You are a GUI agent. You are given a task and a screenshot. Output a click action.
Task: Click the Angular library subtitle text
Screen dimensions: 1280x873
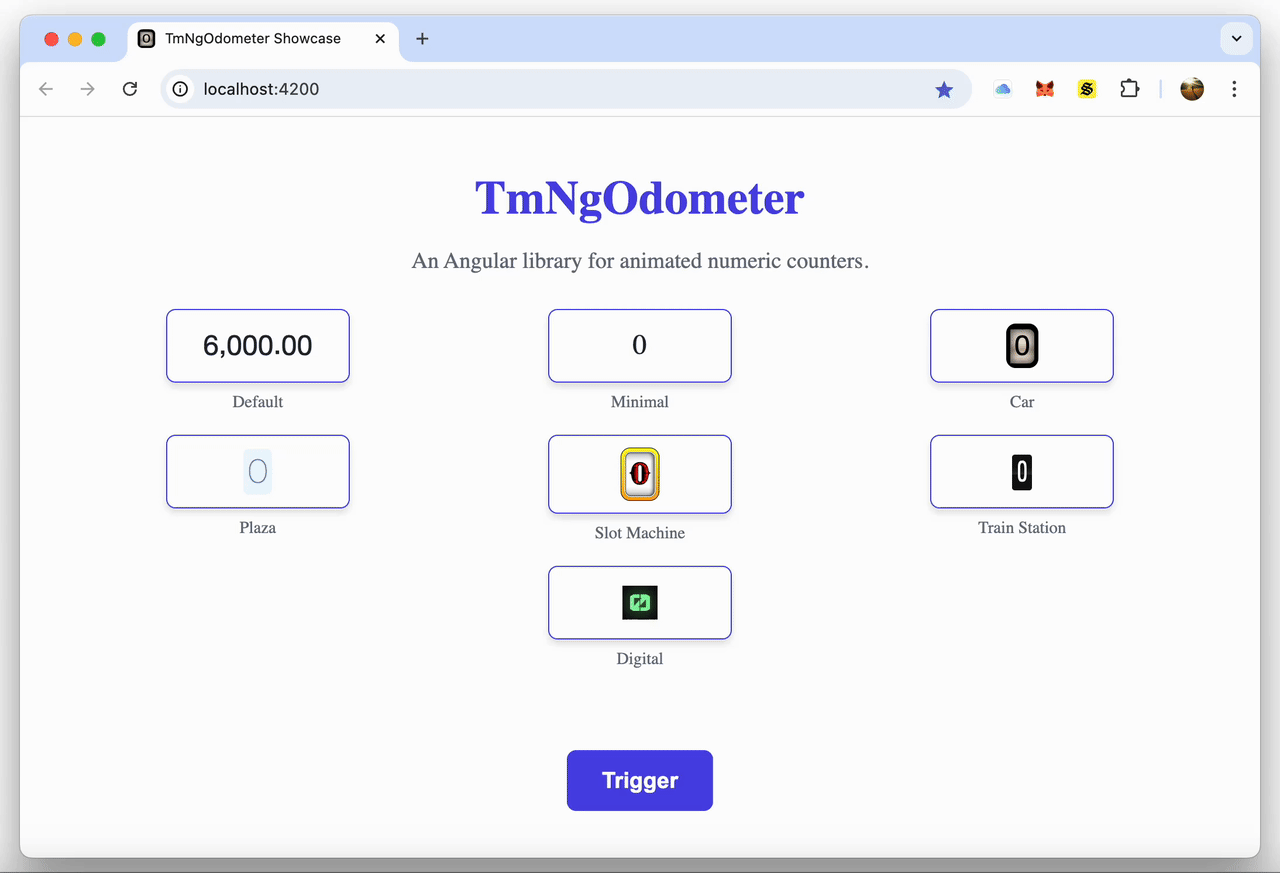click(x=640, y=261)
